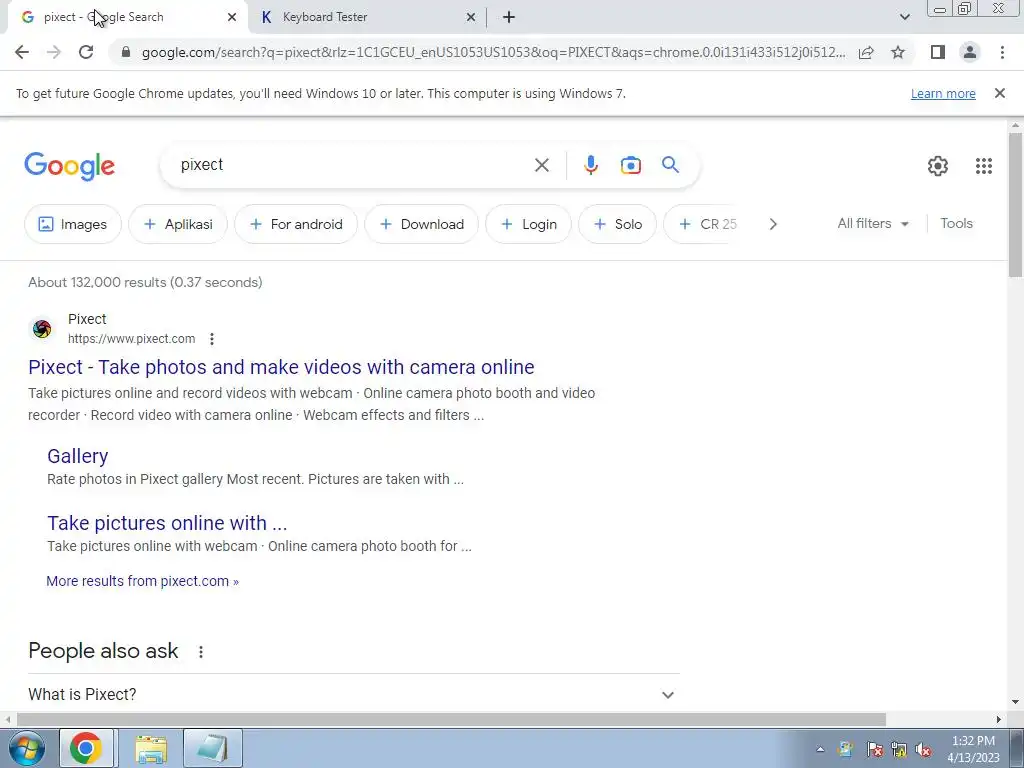The height and width of the screenshot is (768, 1024).
Task: Open Google quick settings gear
Action: pos(938,166)
